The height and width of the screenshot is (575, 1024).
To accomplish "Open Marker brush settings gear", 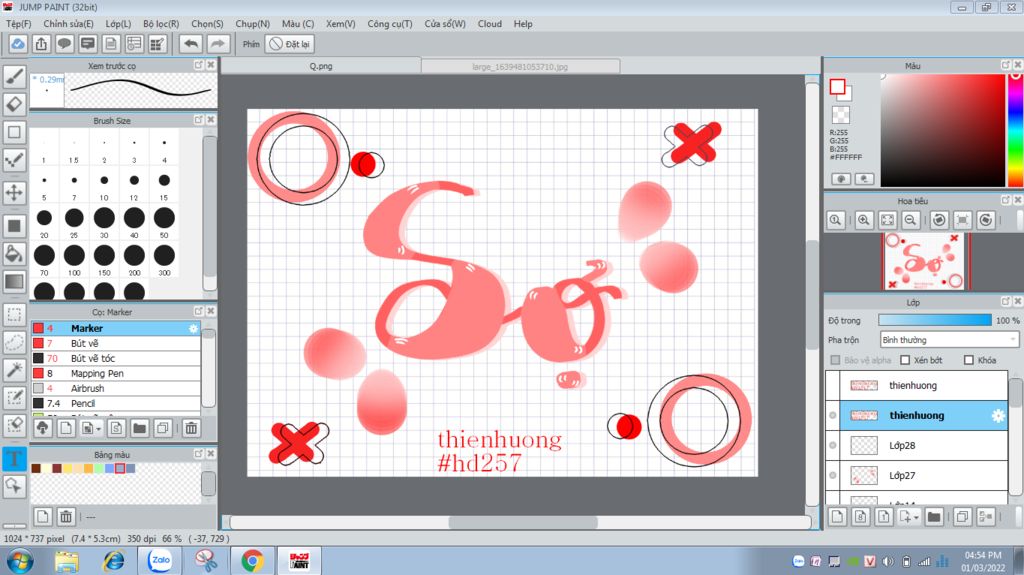I will click(x=193, y=328).
